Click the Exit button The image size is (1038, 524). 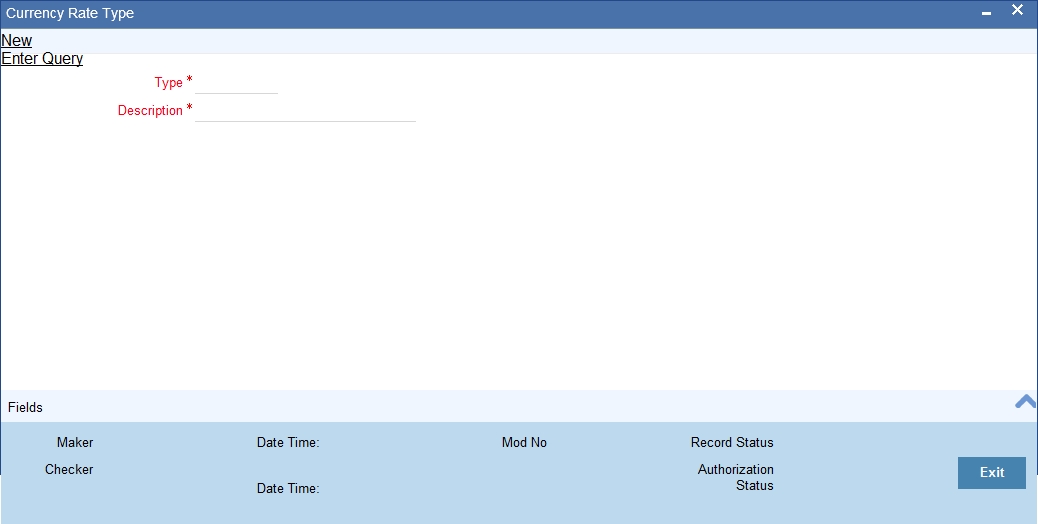(992, 472)
